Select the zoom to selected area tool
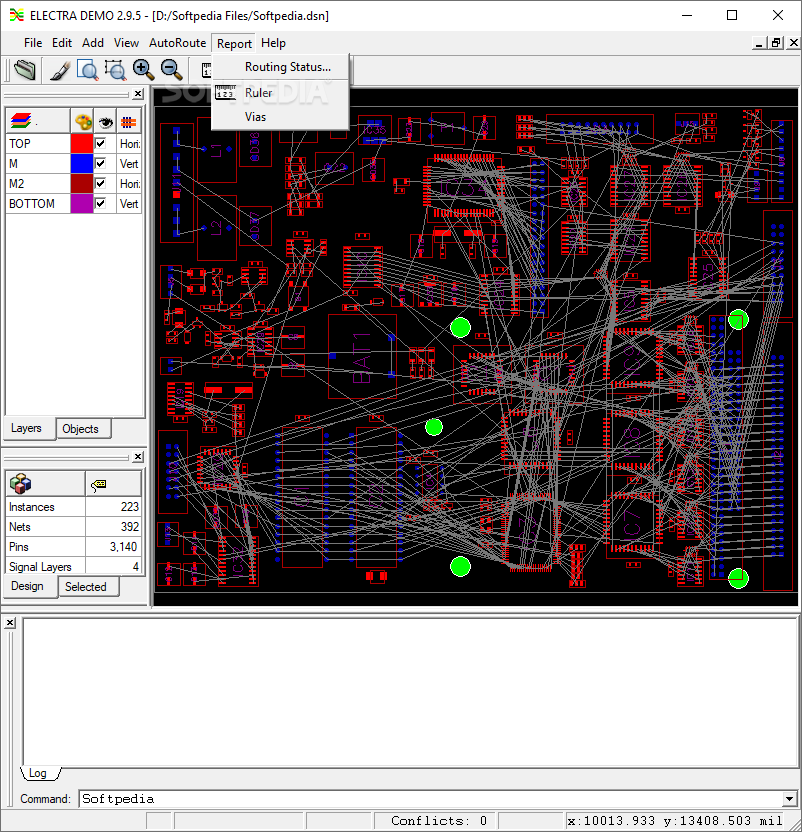This screenshot has height=832, width=802. coord(115,70)
